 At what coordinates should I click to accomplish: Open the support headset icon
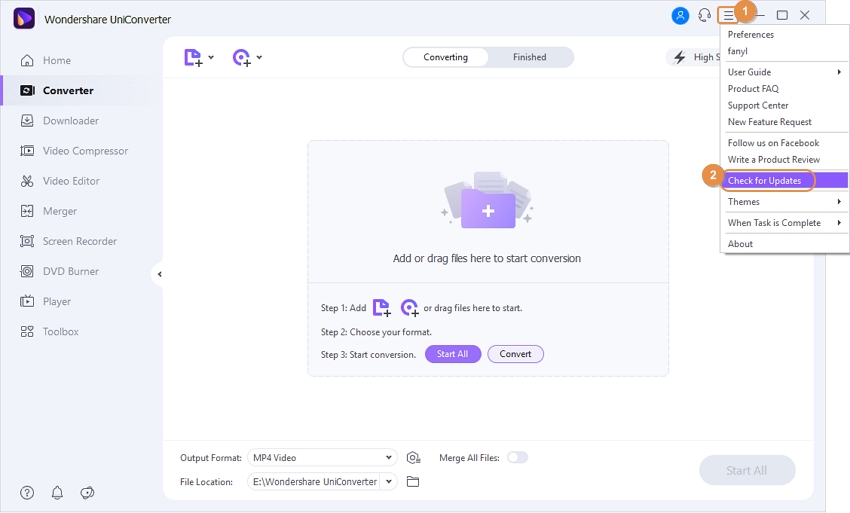[x=705, y=15]
